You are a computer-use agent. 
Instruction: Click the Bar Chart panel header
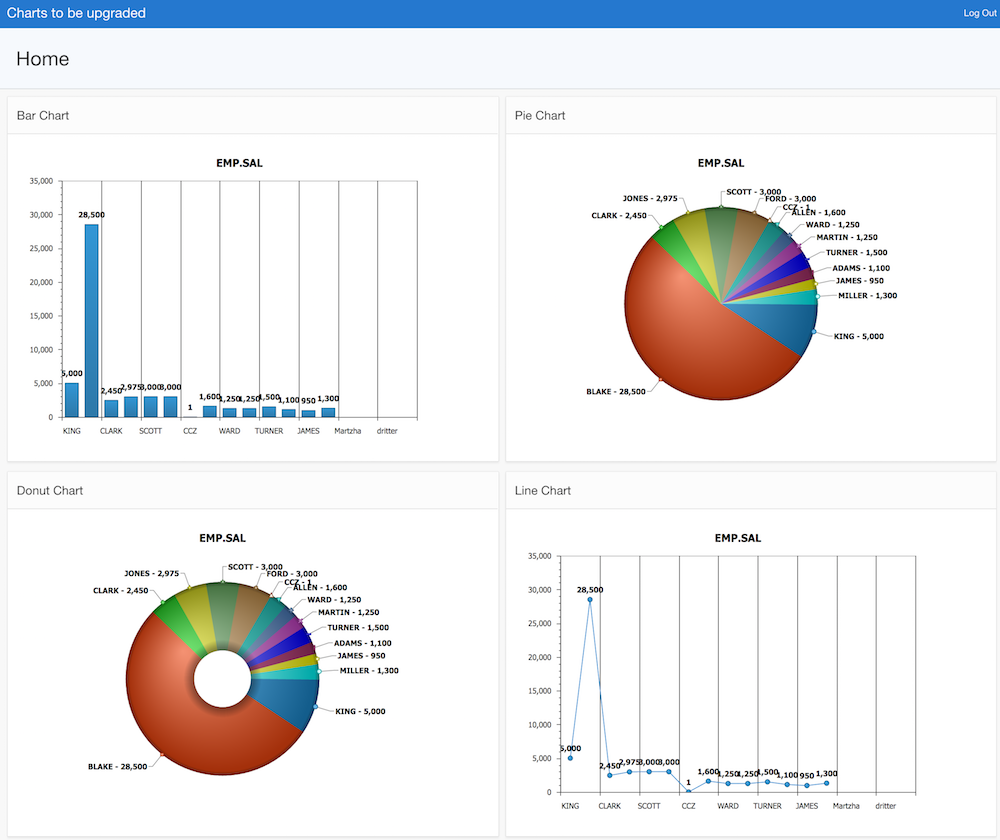pos(43,115)
